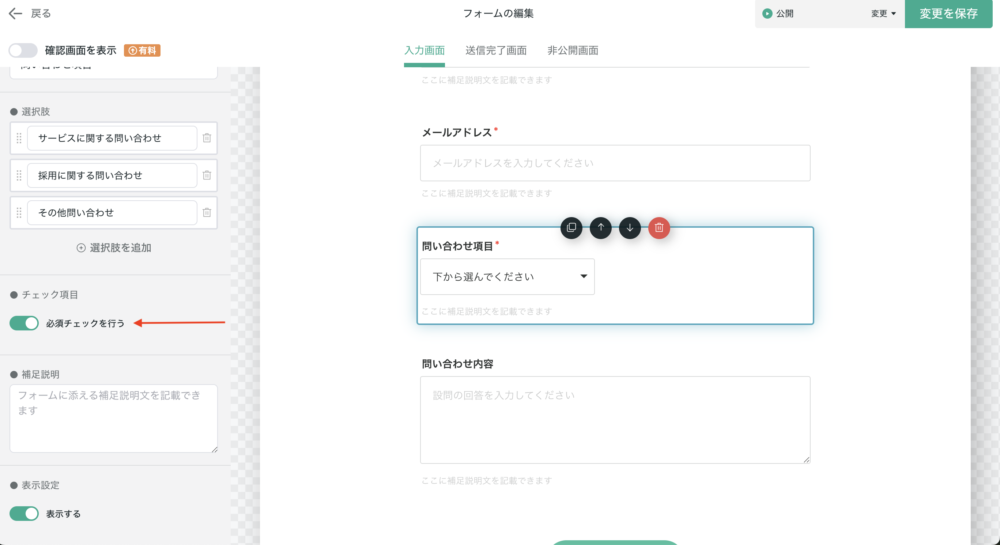Click the メールアドレス input field
Image resolution: width=1000 pixels, height=545 pixels.
[x=615, y=163]
